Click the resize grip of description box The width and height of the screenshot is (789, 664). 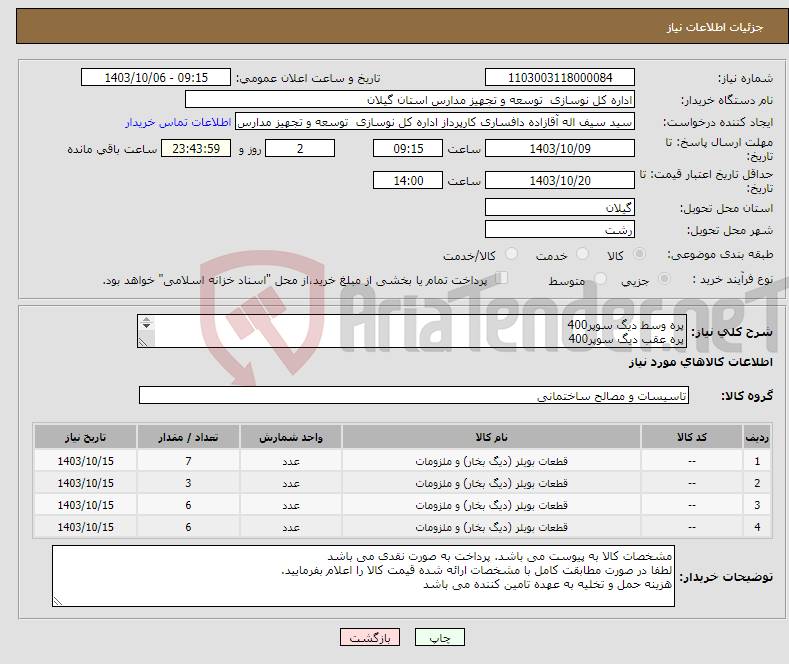click(143, 342)
